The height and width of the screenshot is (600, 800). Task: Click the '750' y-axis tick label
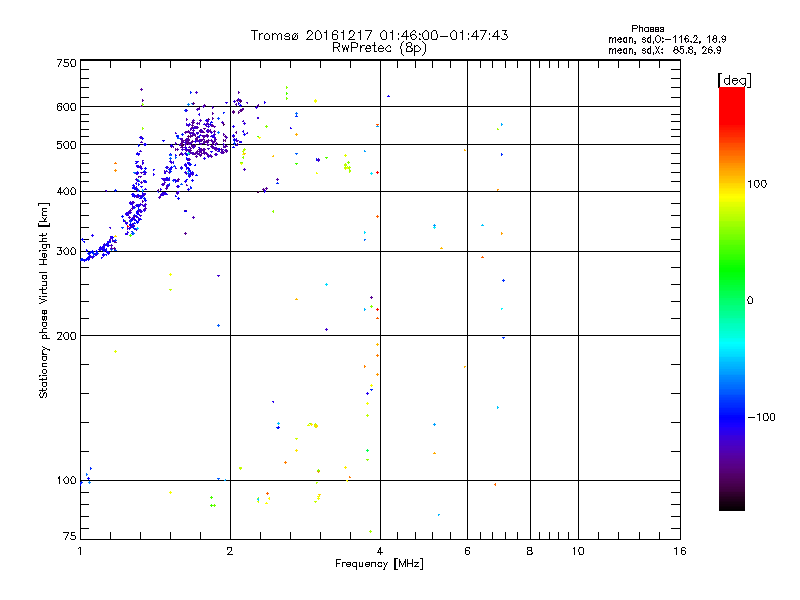click(67, 63)
